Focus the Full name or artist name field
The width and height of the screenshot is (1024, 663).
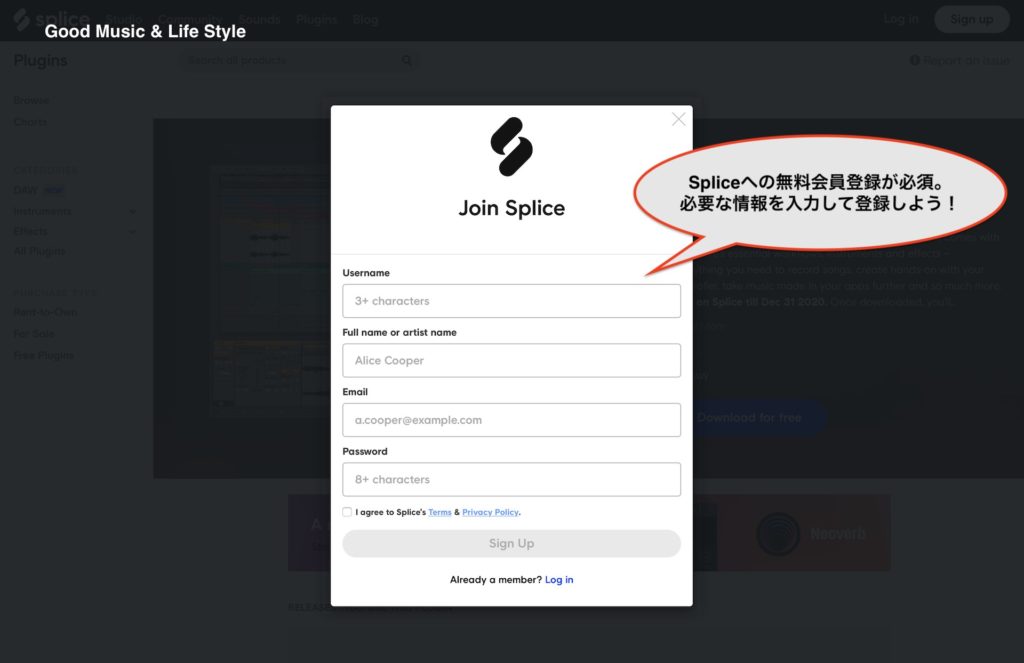(511, 361)
